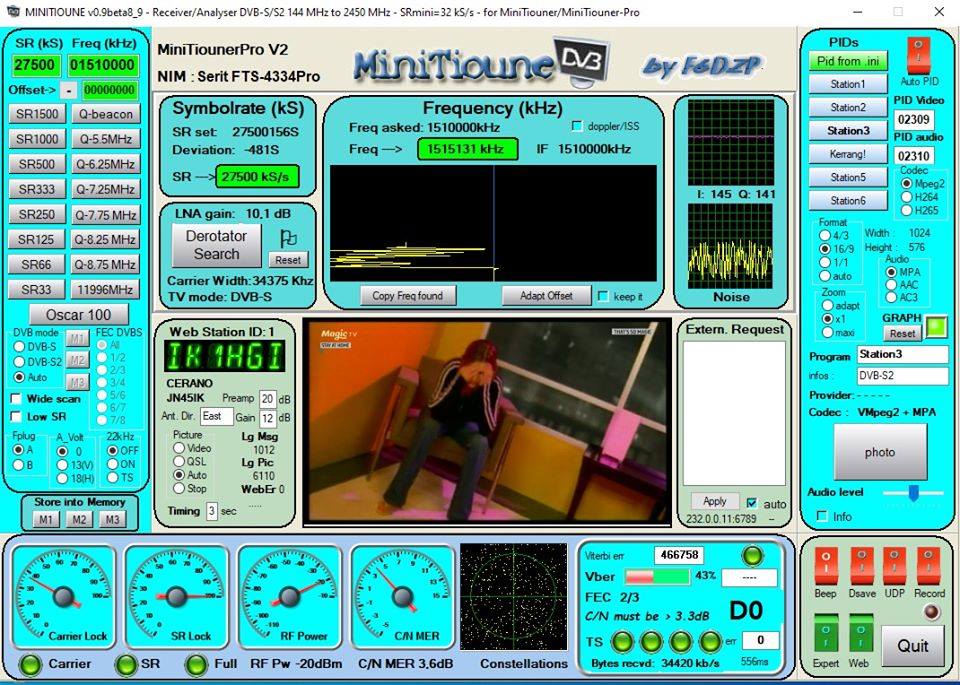Toggle the green Expert switch
Screen dimensions: 960x685
coord(825,635)
